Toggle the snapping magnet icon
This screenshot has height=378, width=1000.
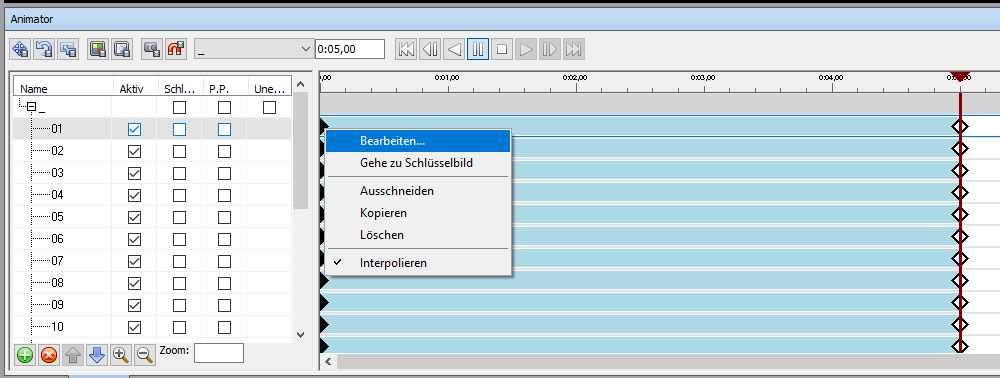(x=175, y=49)
